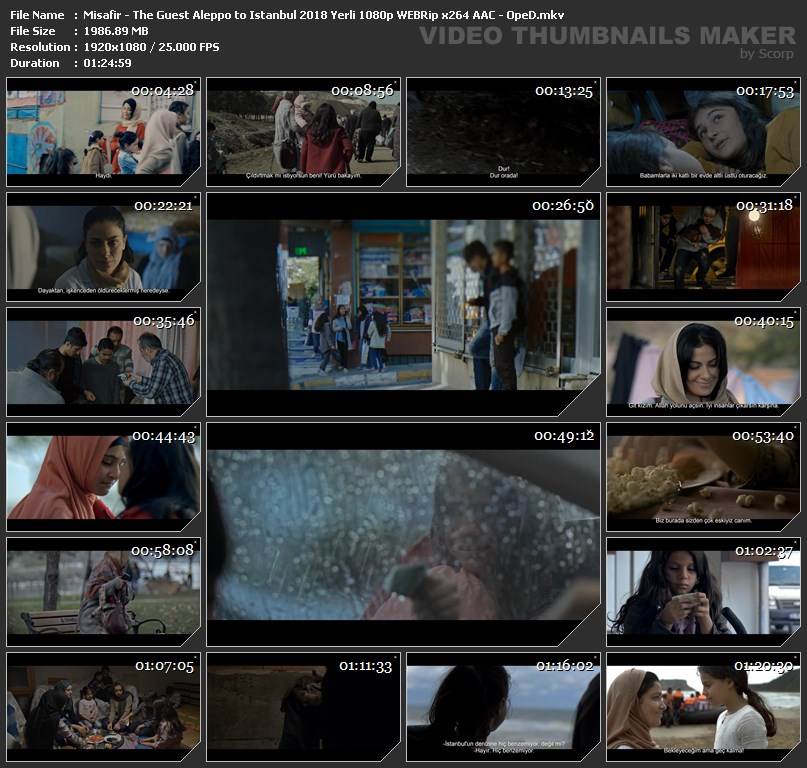Select the file name ending OpeD.mkv
Viewport: 807px width, 768px height.
tap(324, 15)
